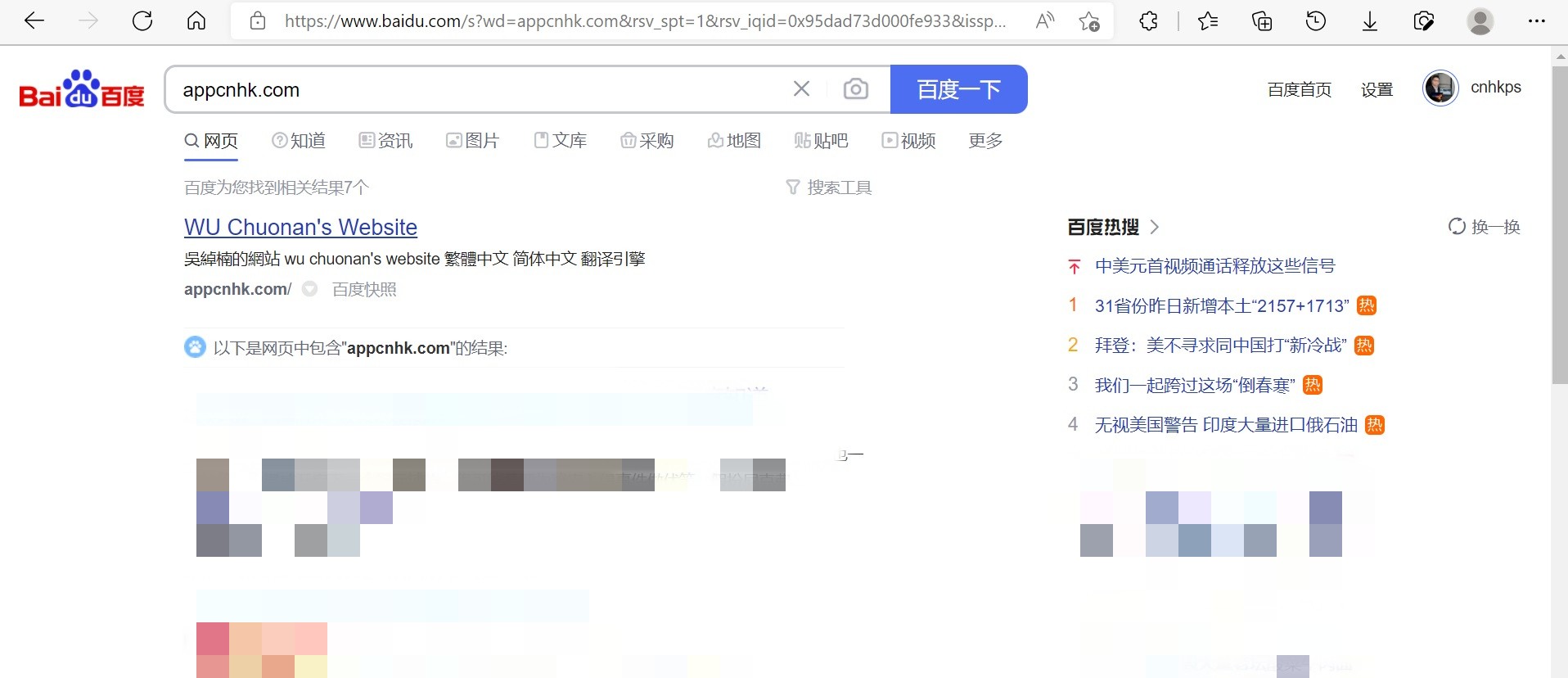Open the browser profile avatar
This screenshot has height=678, width=1568.
point(1480,21)
